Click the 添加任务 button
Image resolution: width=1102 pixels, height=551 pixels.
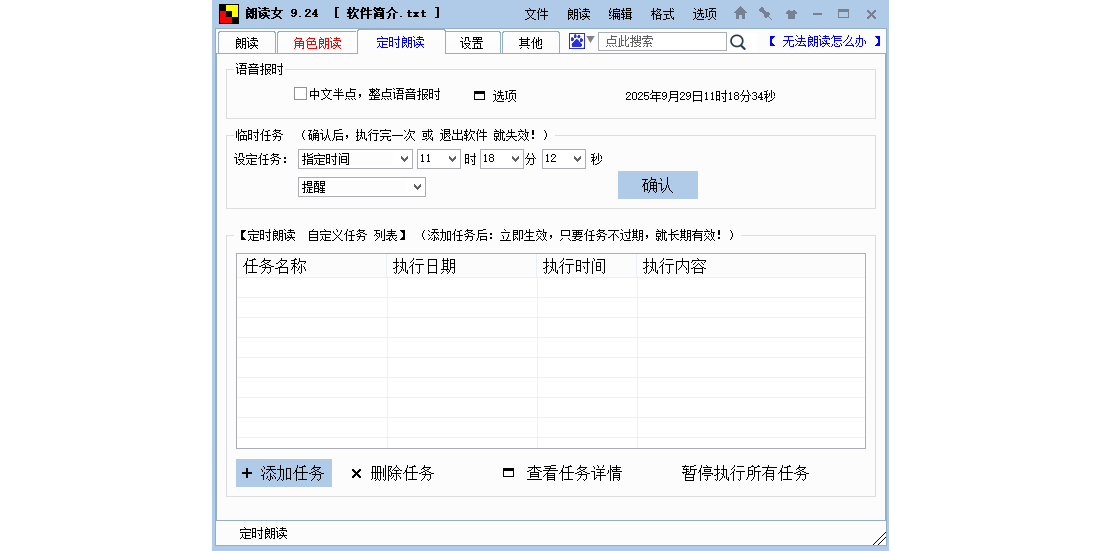tap(284, 473)
